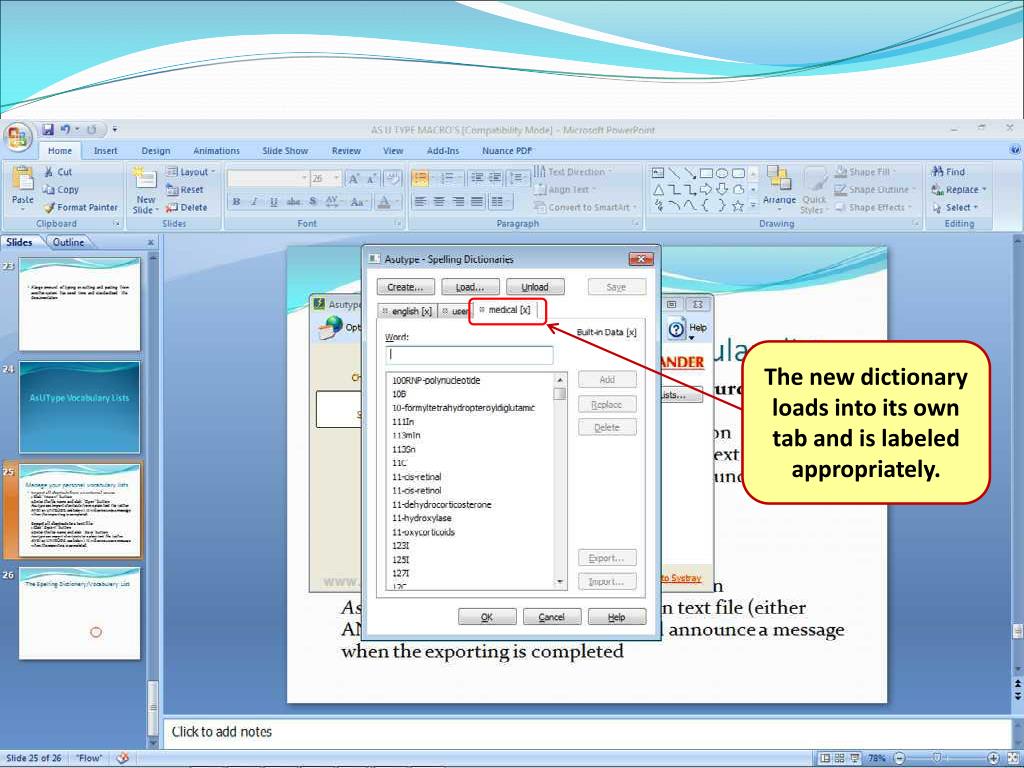Switch to the Outline pane tab
Image resolution: width=1024 pixels, height=768 pixels.
pyautogui.click(x=69, y=242)
